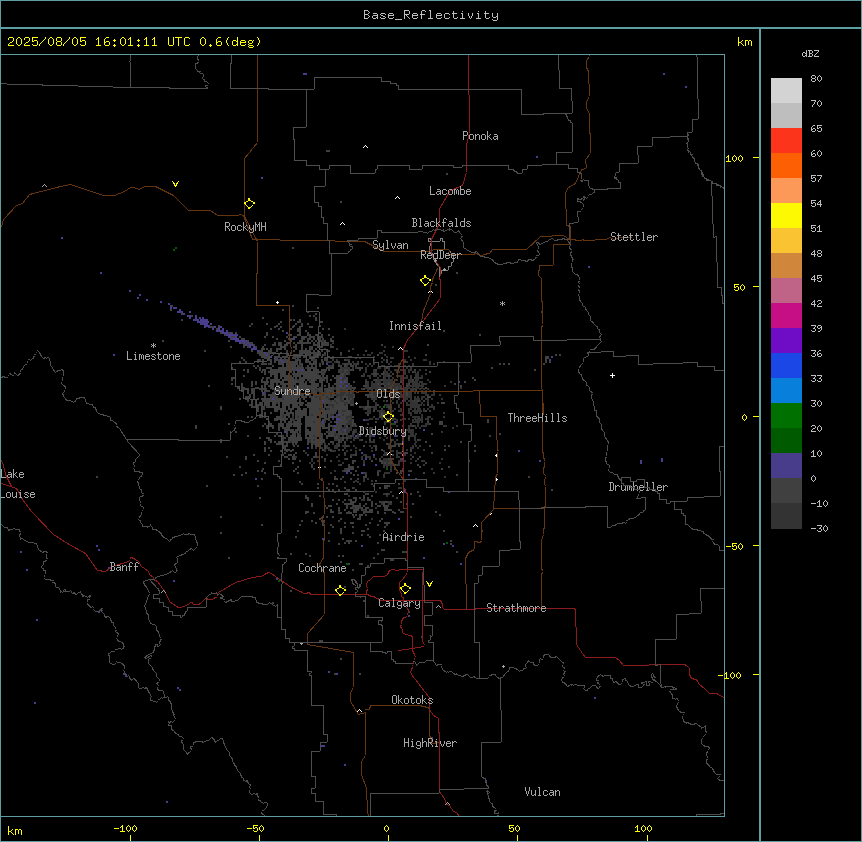The image size is (862, 842).
Task: Click the Vulcan label
Action: tap(543, 792)
